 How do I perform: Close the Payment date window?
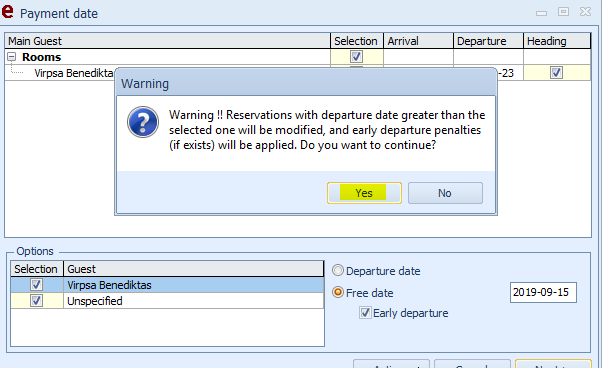pyautogui.click(x=585, y=12)
